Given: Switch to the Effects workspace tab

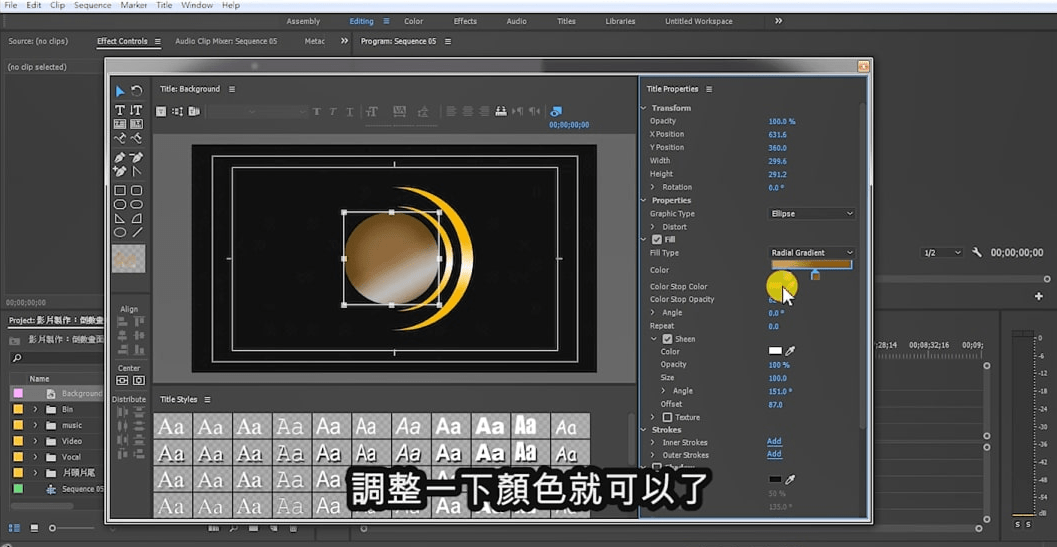Looking at the screenshot, I should click(465, 22).
